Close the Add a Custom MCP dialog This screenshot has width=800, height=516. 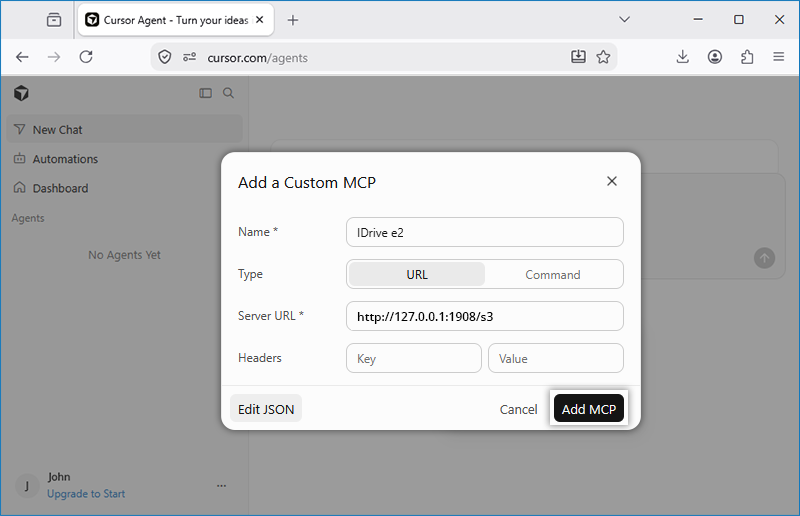coord(612,181)
